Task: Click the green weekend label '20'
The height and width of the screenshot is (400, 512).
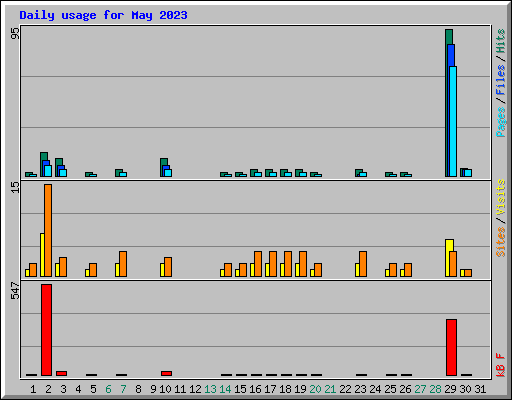Action: [x=315, y=389]
